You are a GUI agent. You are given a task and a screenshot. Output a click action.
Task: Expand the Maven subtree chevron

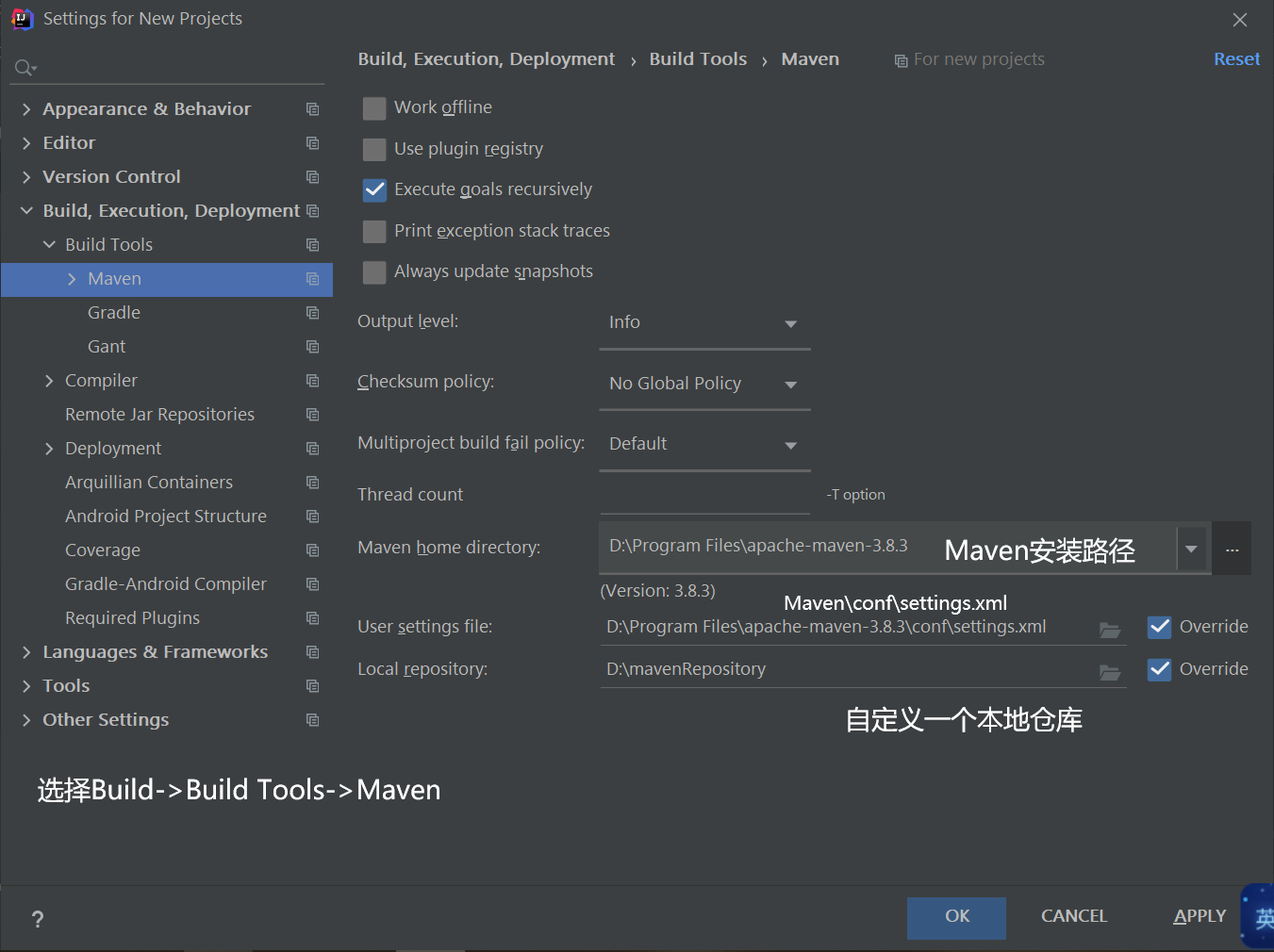(72, 279)
